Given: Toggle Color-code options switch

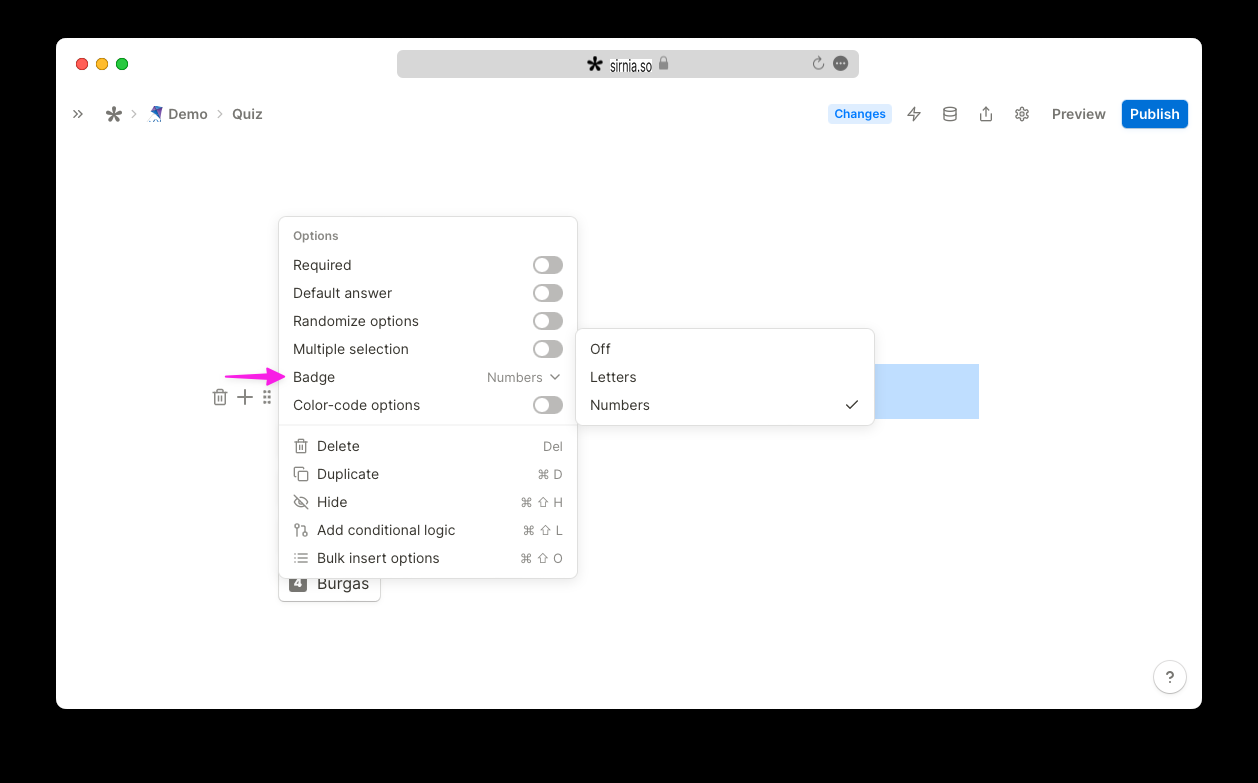Looking at the screenshot, I should point(548,405).
